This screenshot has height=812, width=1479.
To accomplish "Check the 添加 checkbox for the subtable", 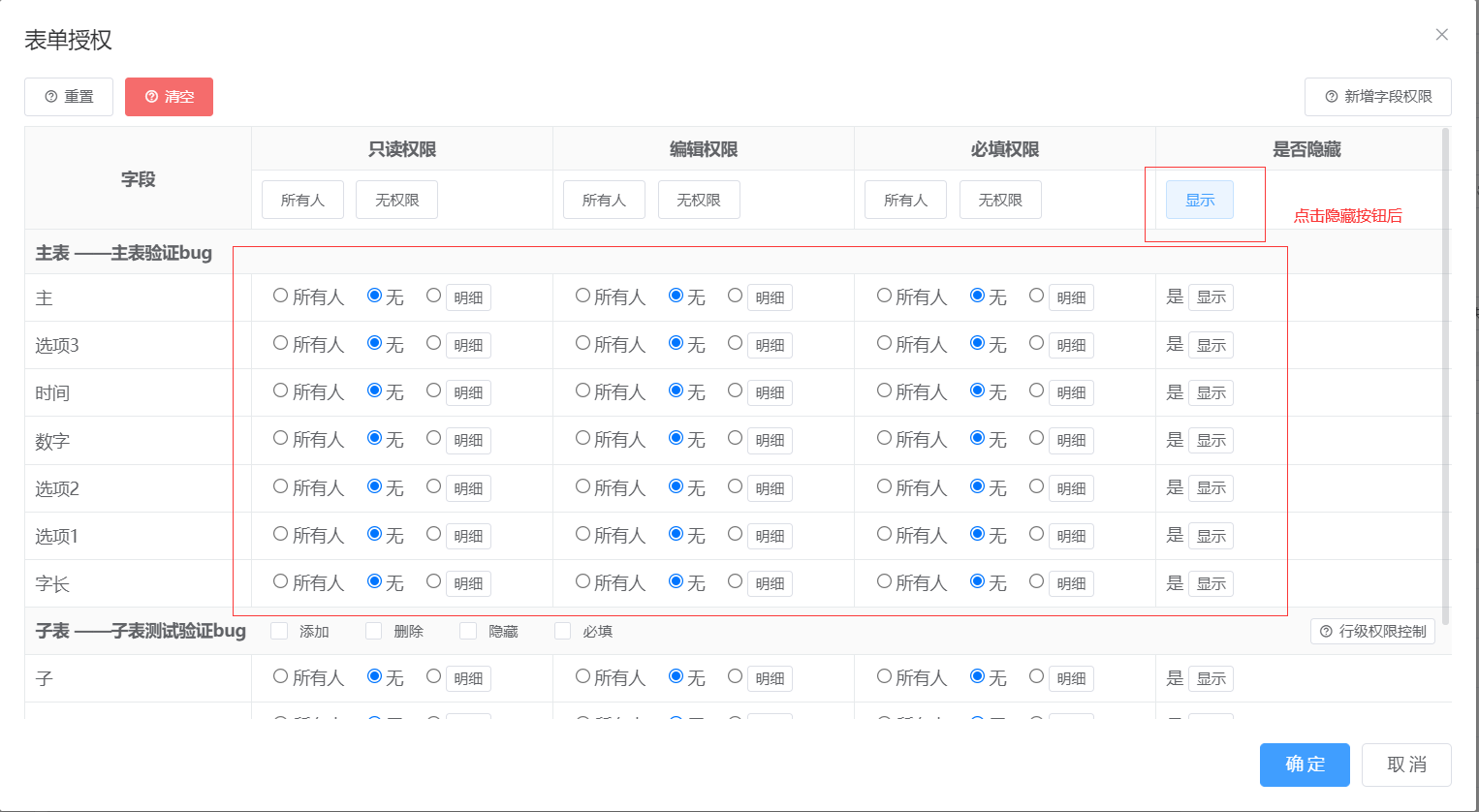I will point(279,631).
